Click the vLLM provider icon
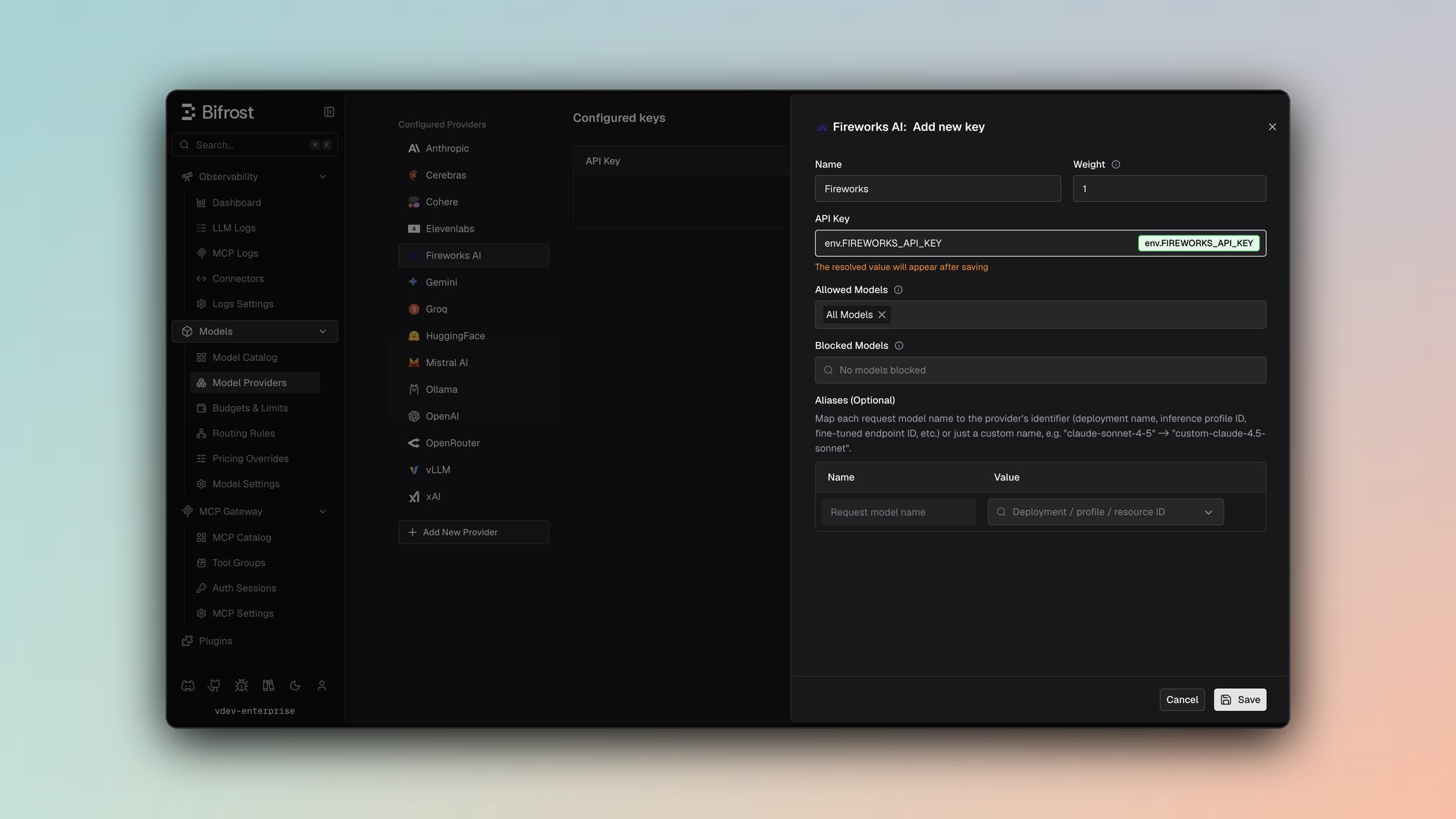 (x=414, y=470)
